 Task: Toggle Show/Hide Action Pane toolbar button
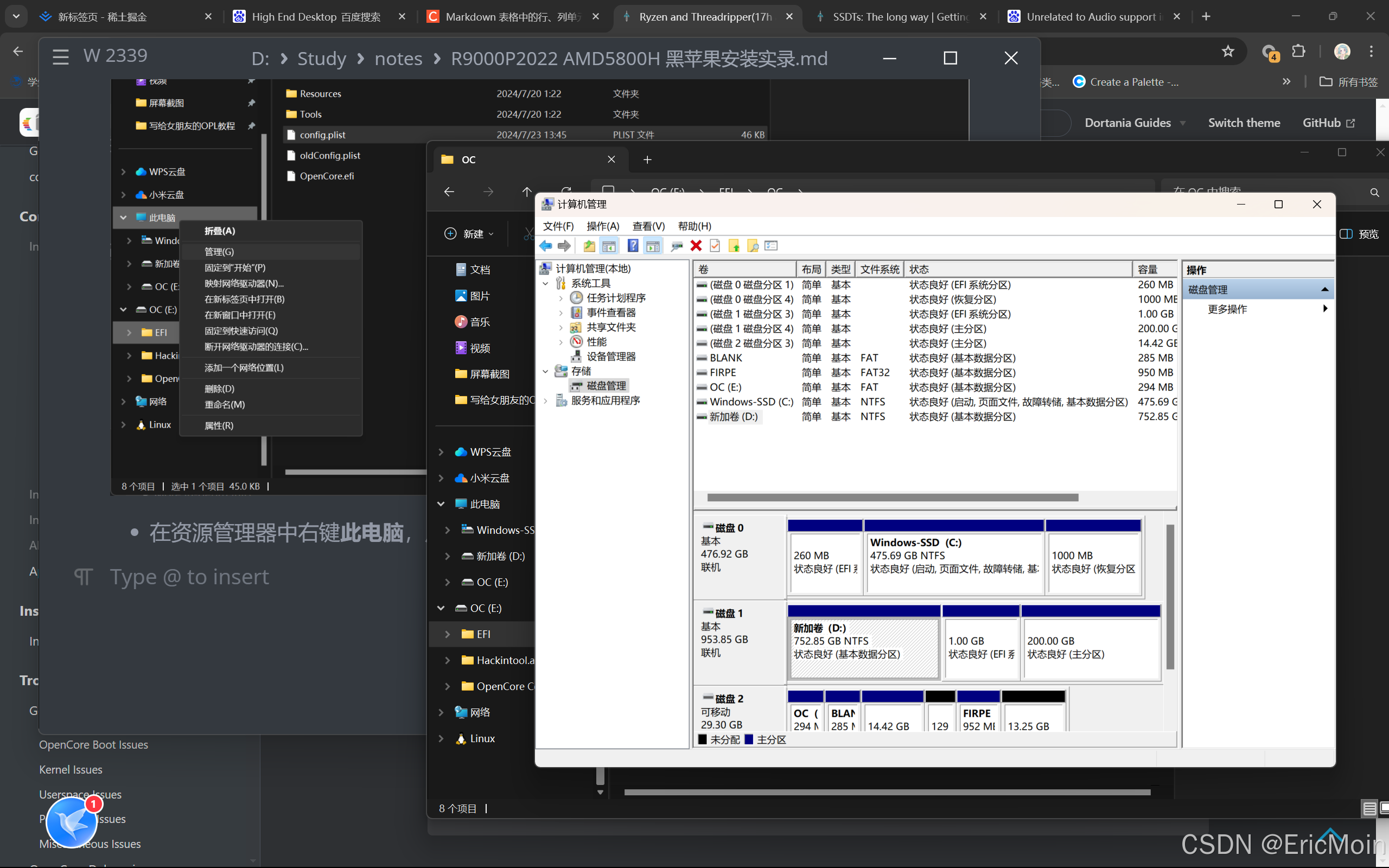(x=653, y=246)
